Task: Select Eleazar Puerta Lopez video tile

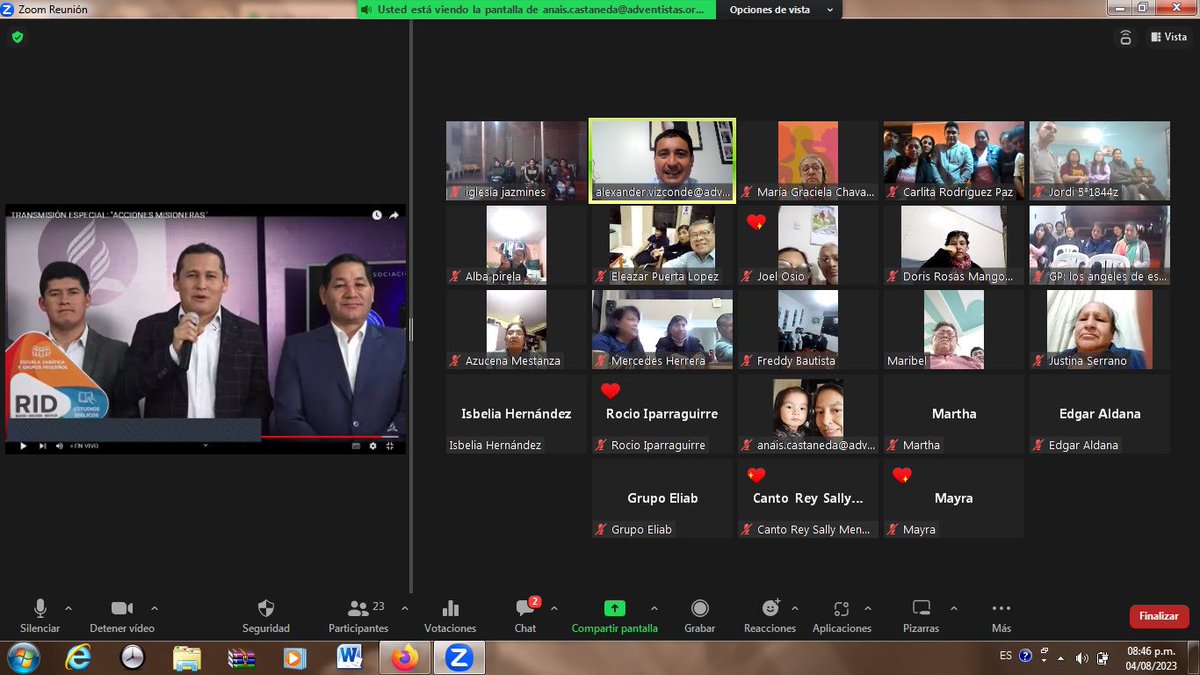Action: 662,245
